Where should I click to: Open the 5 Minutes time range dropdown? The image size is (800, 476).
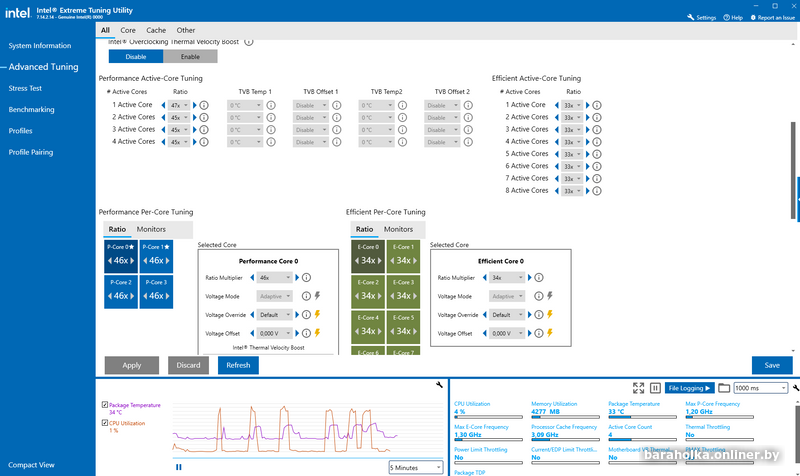point(416,467)
